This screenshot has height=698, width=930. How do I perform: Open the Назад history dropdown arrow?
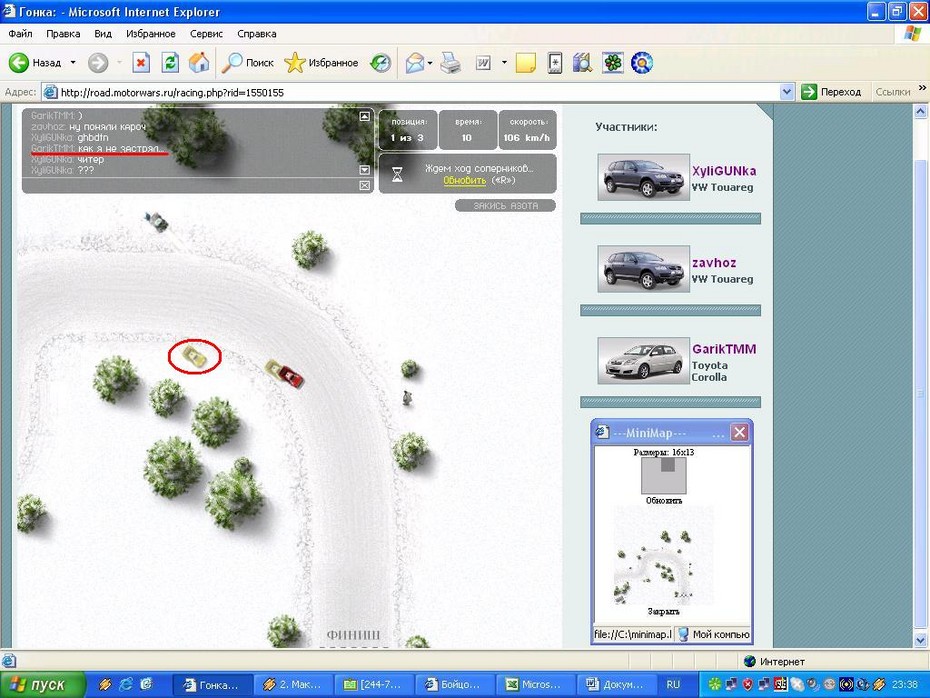pyautogui.click(x=73, y=62)
